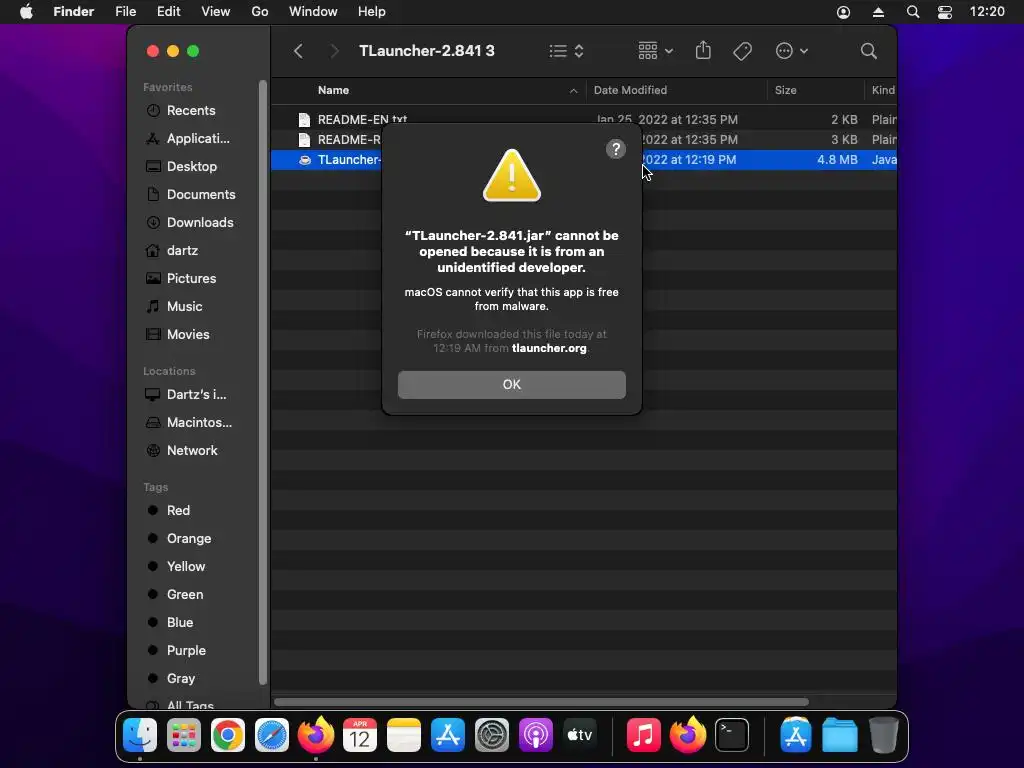Viewport: 1024px width, 768px height.
Task: Click the Share toolbar icon
Action: [703, 50]
